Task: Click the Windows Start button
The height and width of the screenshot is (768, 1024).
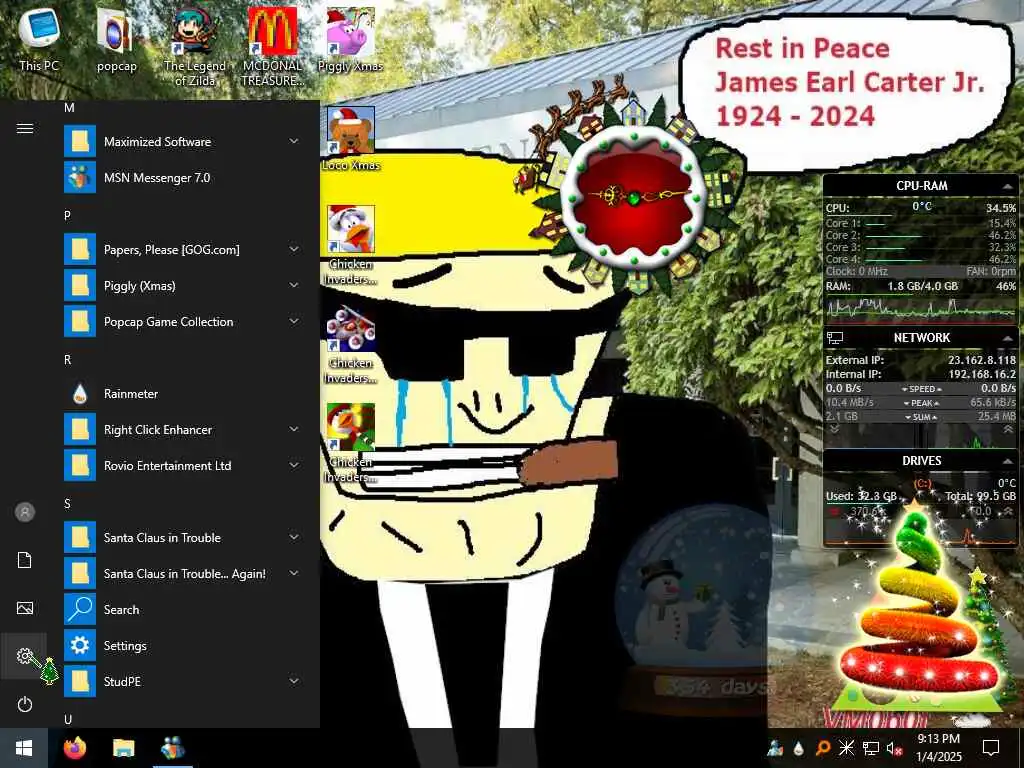Action: coord(24,748)
